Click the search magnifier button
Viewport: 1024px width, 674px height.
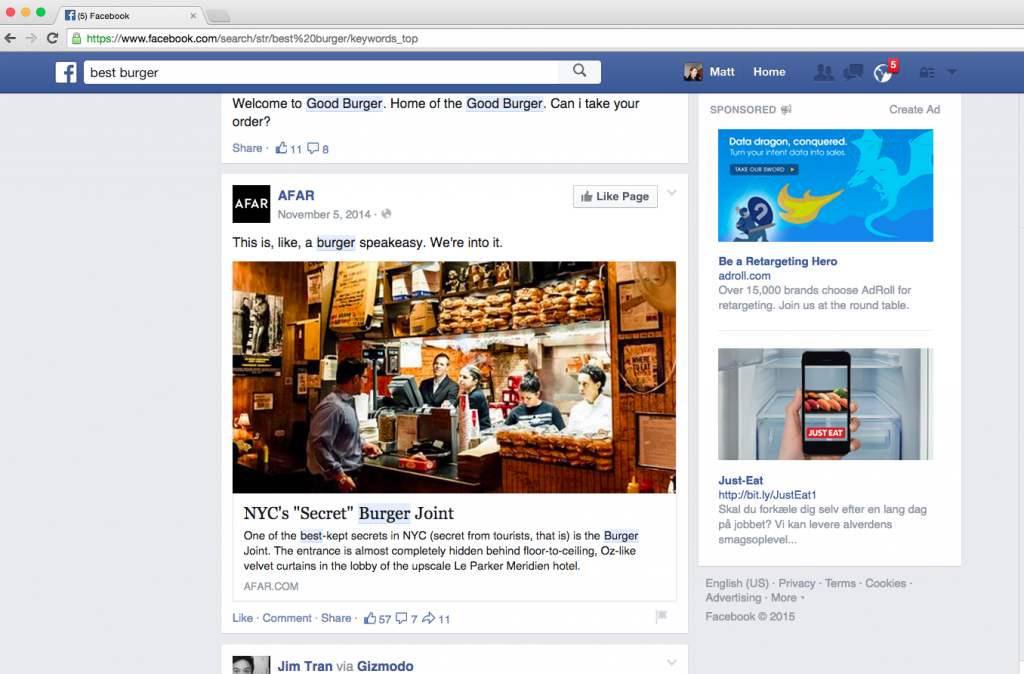pos(579,71)
